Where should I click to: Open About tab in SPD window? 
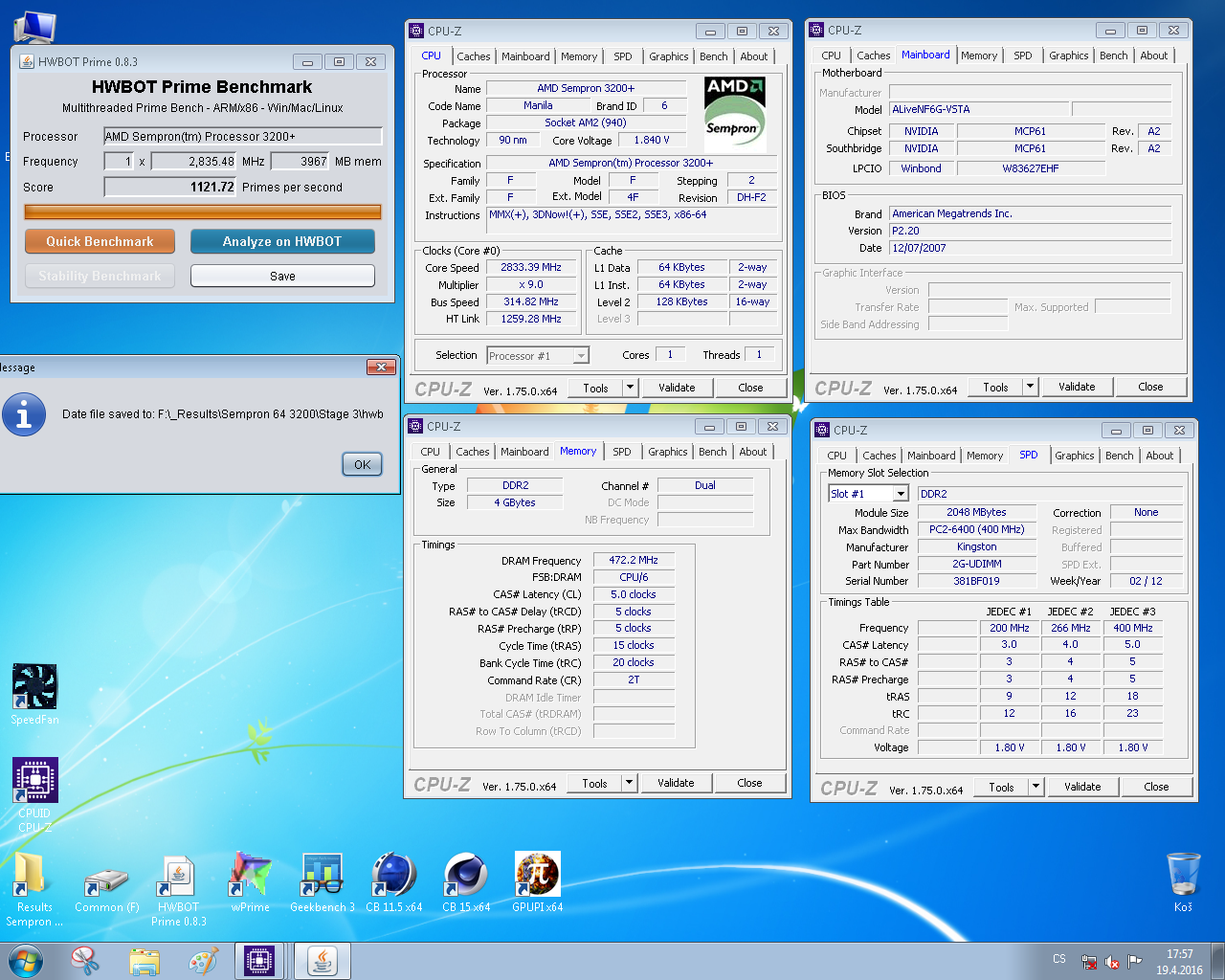pyautogui.click(x=1159, y=456)
